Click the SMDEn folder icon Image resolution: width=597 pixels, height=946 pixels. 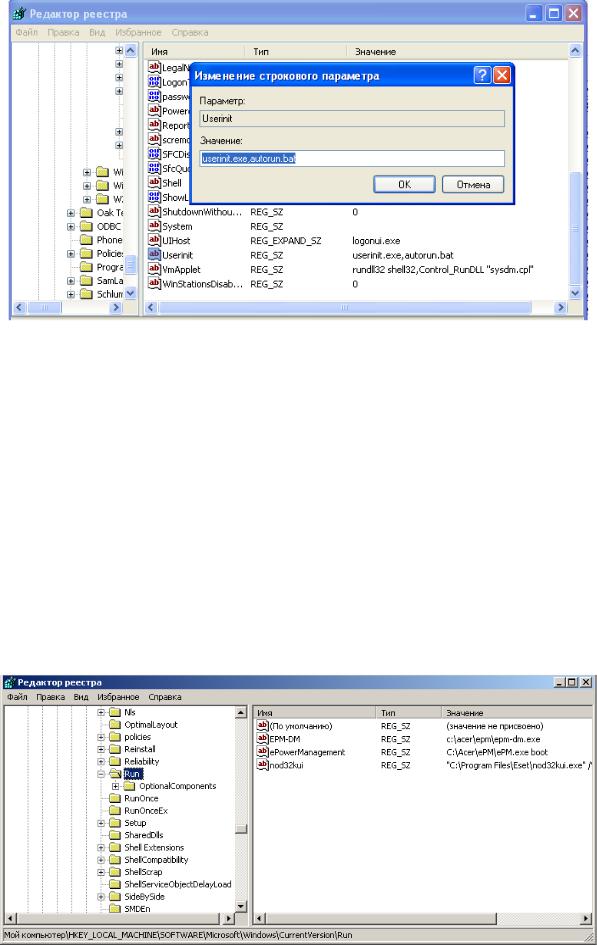(115, 909)
